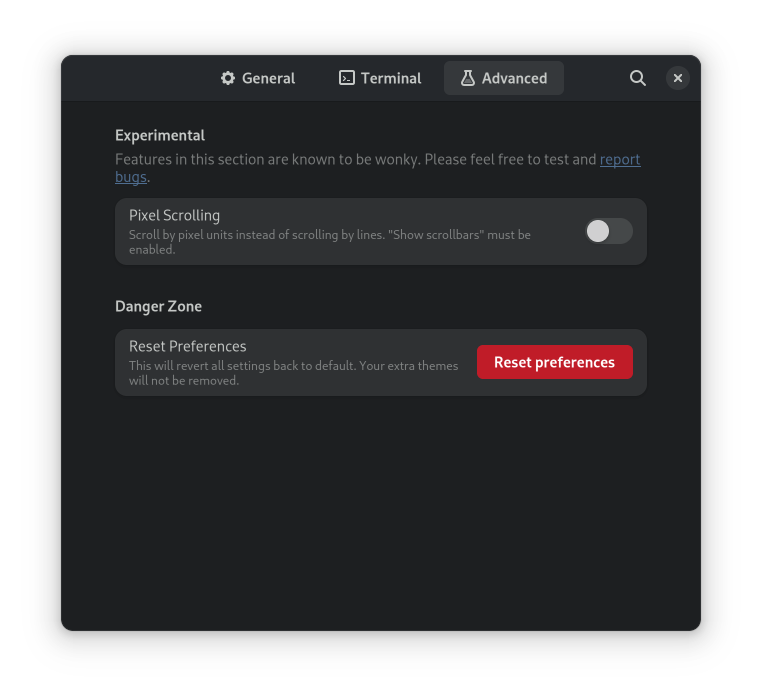
Task: Click the flask icon on the Advanced tab
Action: click(467, 78)
